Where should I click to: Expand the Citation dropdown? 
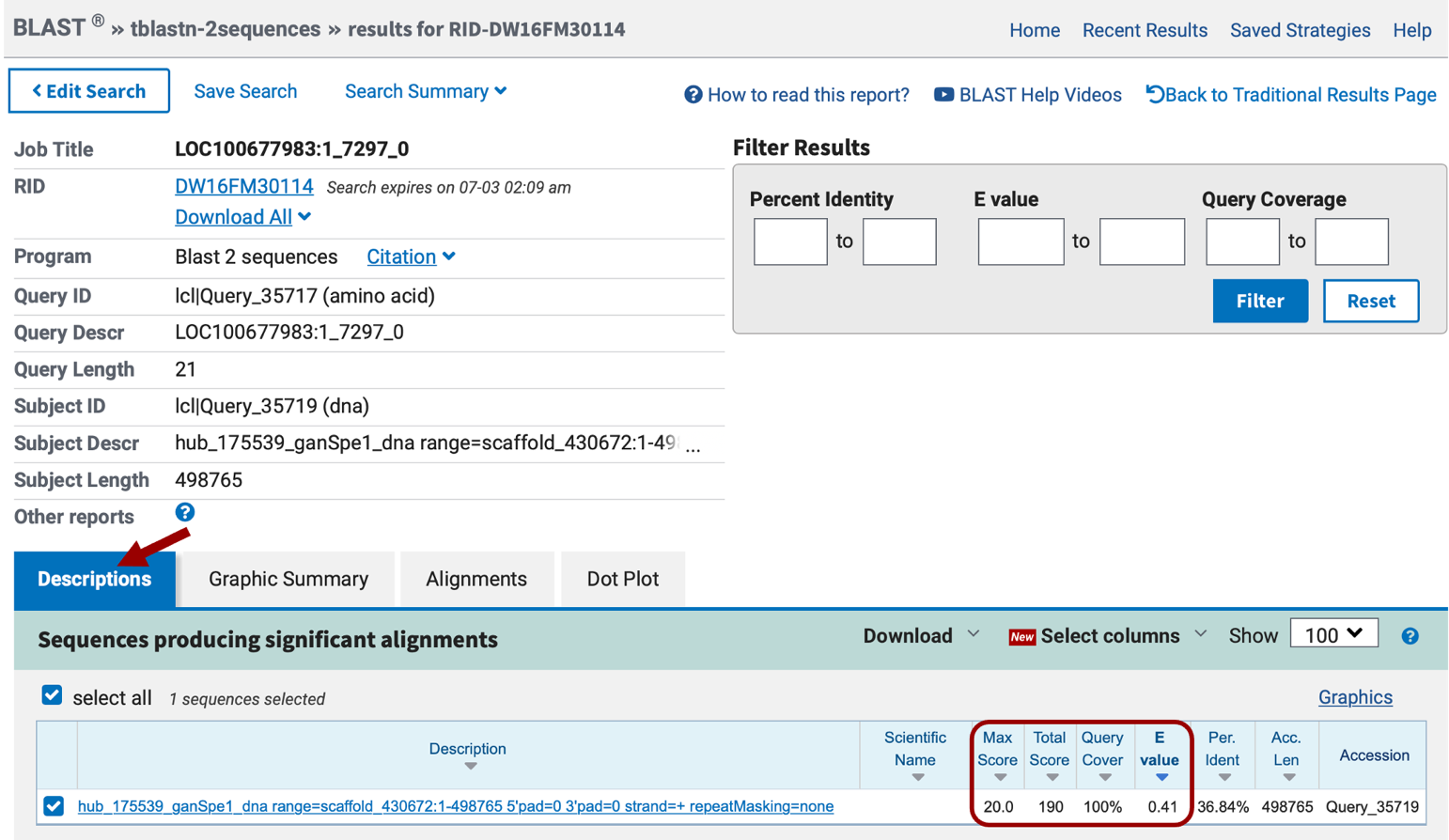tap(411, 257)
